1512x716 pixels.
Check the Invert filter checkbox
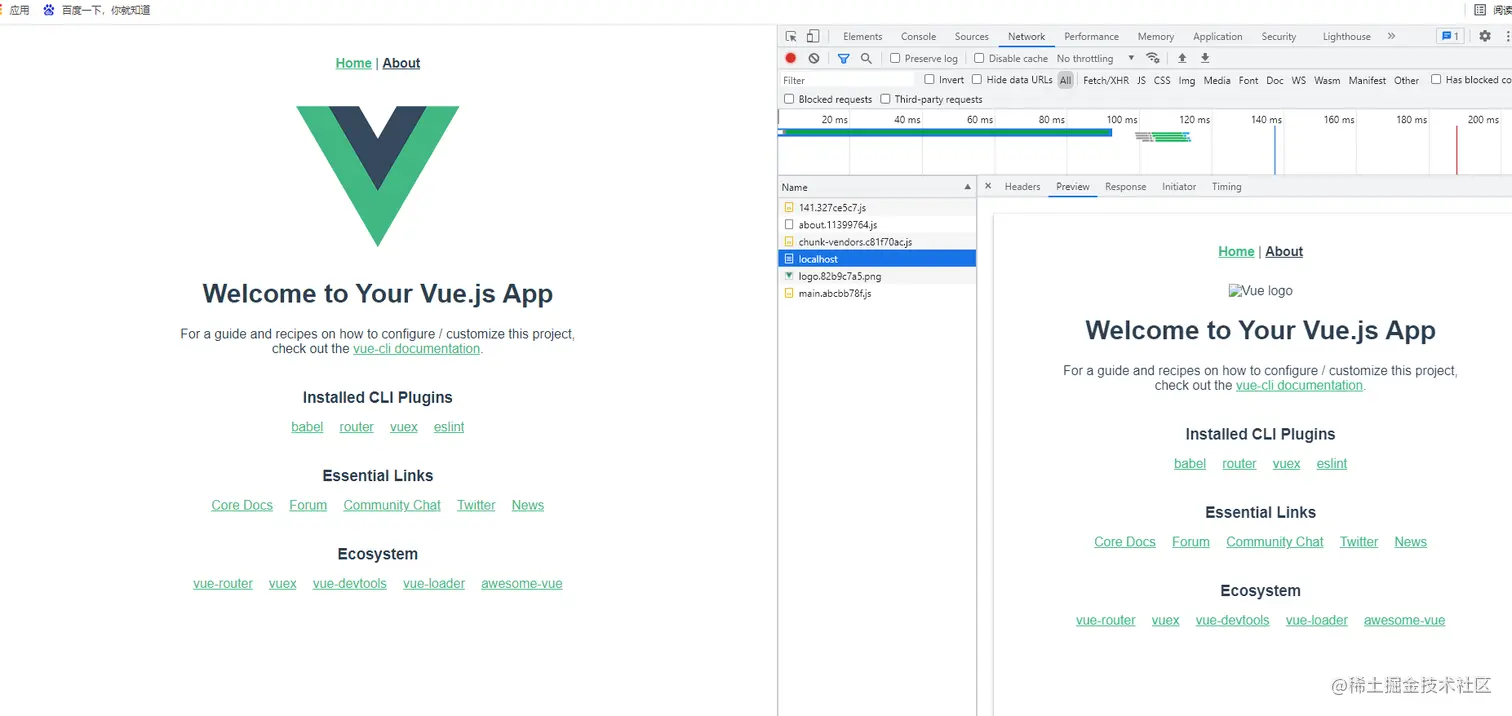click(x=929, y=79)
